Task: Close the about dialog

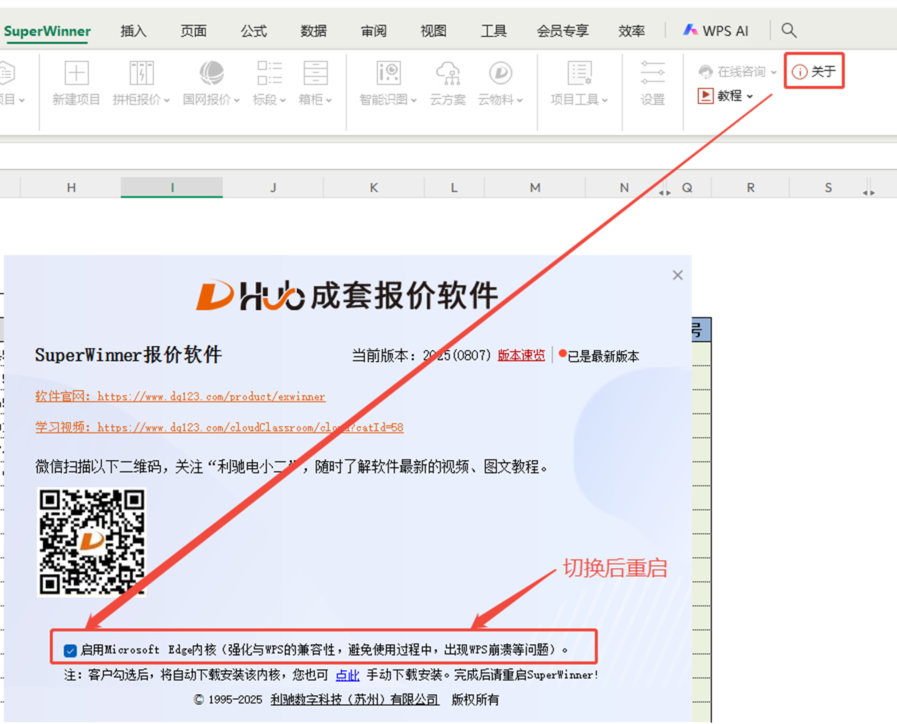Action: (x=678, y=275)
